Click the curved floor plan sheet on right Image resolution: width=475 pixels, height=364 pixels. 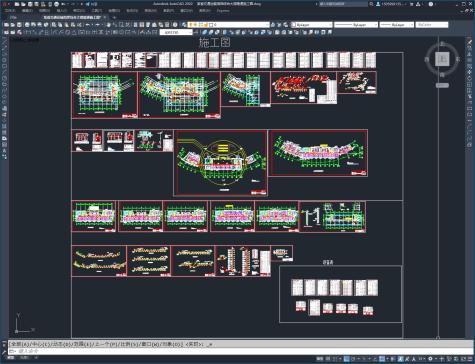coord(319,153)
